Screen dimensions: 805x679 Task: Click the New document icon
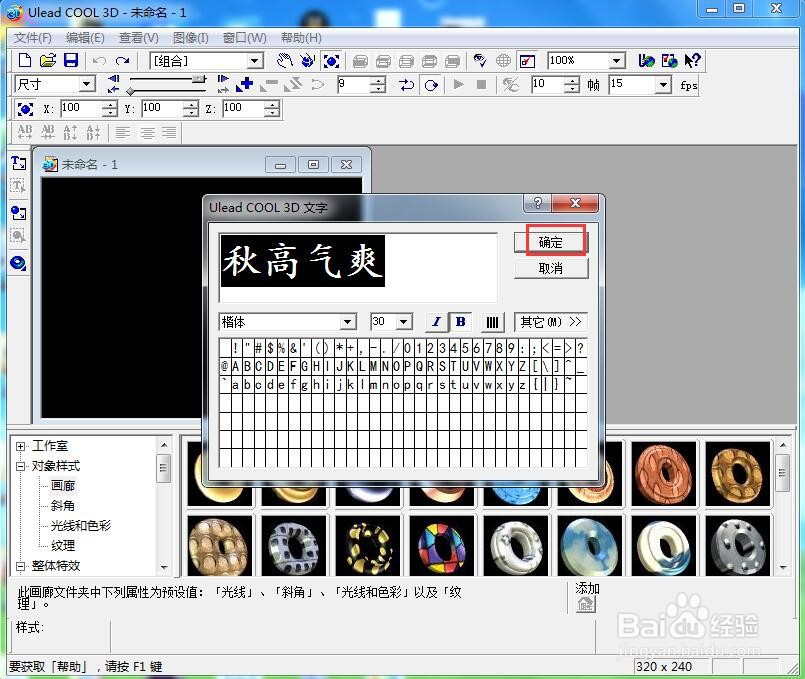click(x=24, y=61)
